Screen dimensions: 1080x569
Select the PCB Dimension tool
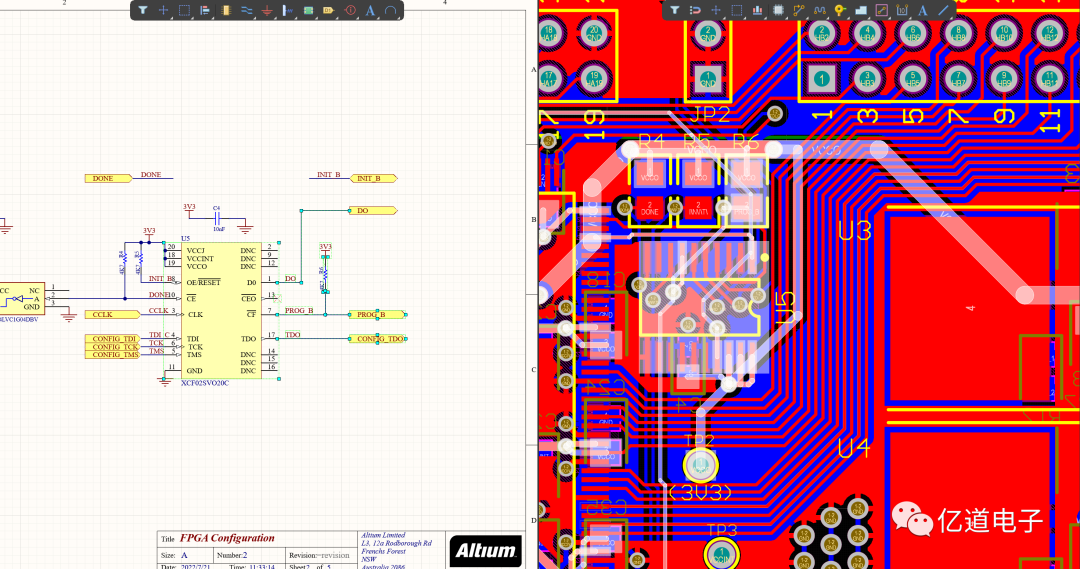click(902, 10)
